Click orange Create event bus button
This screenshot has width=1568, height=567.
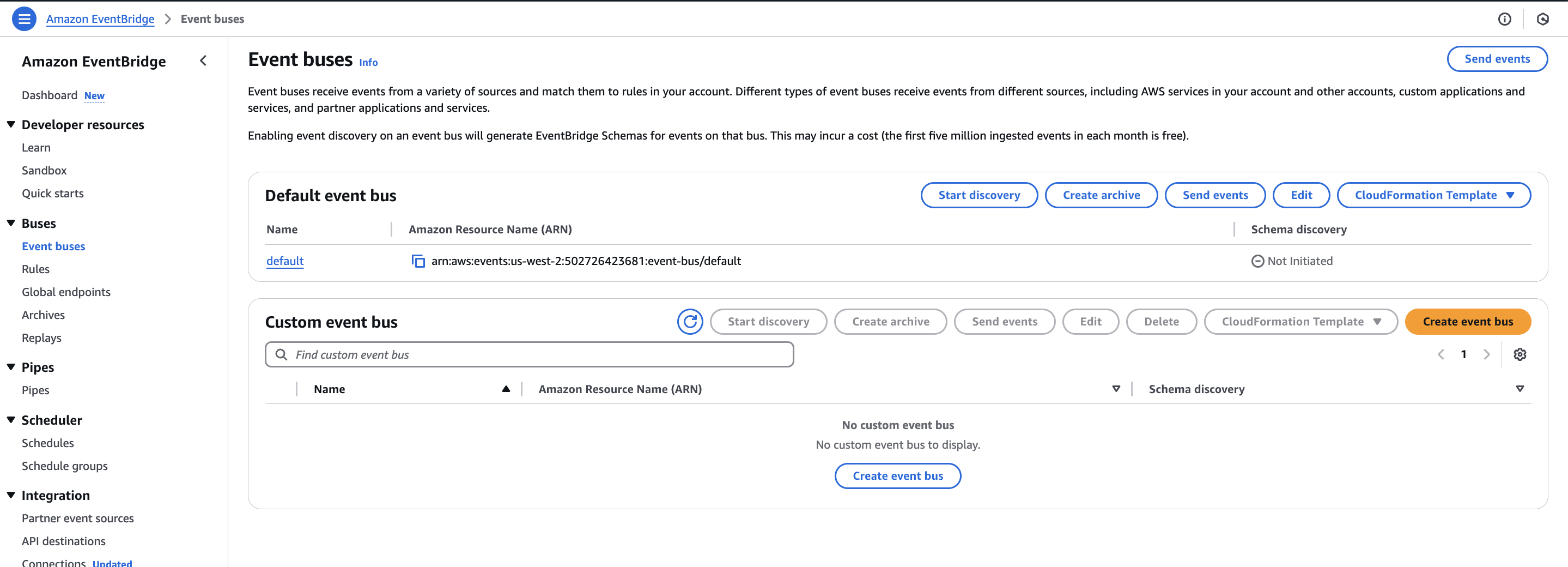(1468, 322)
